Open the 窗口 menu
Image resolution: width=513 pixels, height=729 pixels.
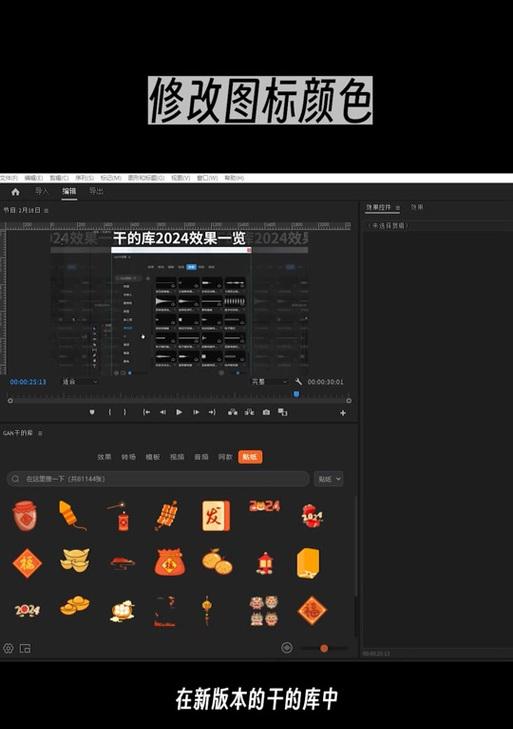[x=207, y=178]
